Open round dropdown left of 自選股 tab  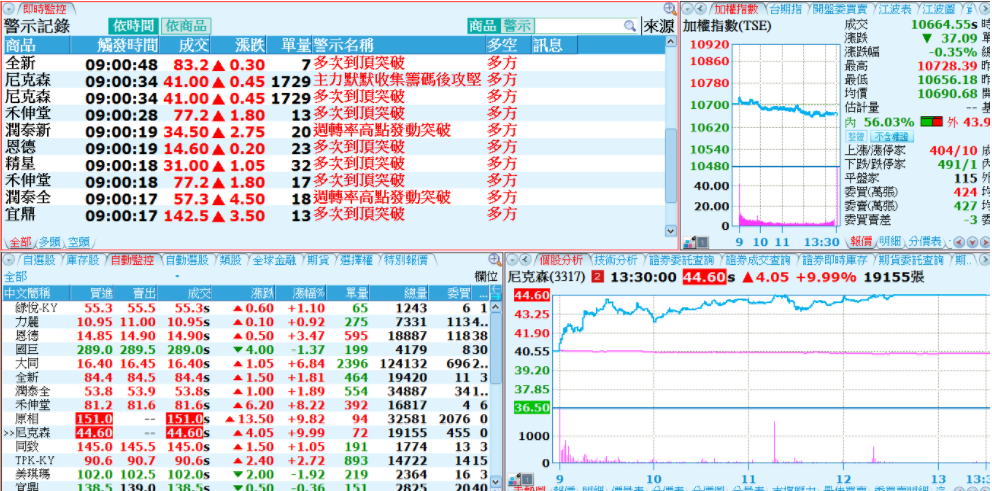point(9,260)
